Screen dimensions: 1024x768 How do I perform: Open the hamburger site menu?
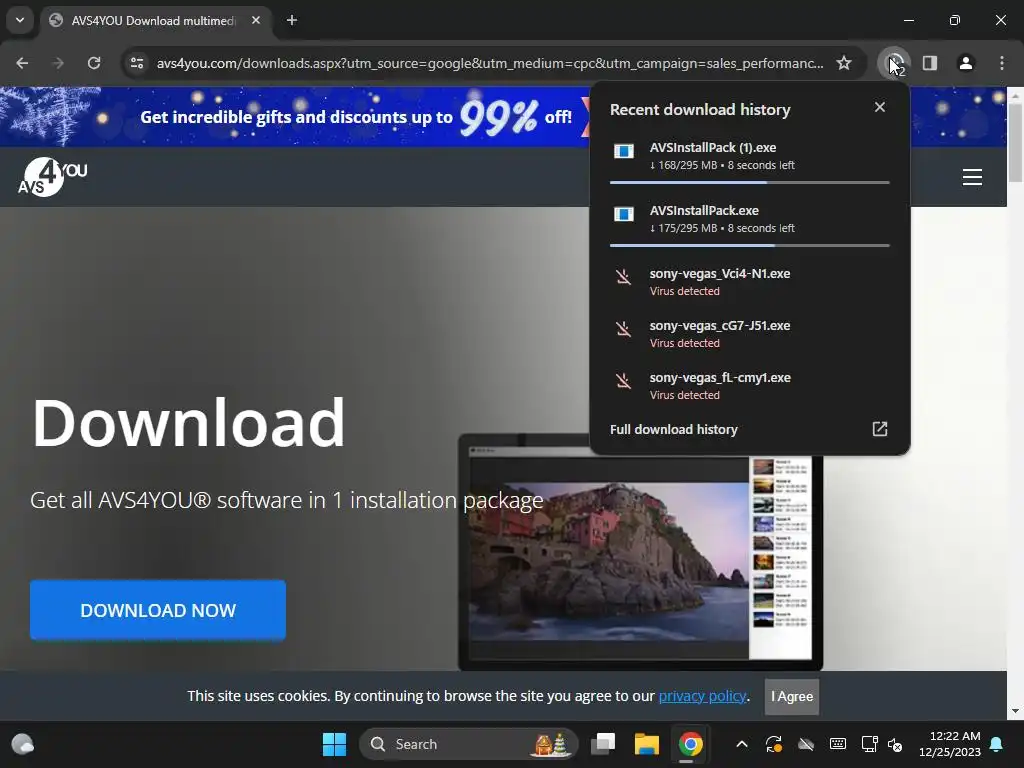coord(972,177)
